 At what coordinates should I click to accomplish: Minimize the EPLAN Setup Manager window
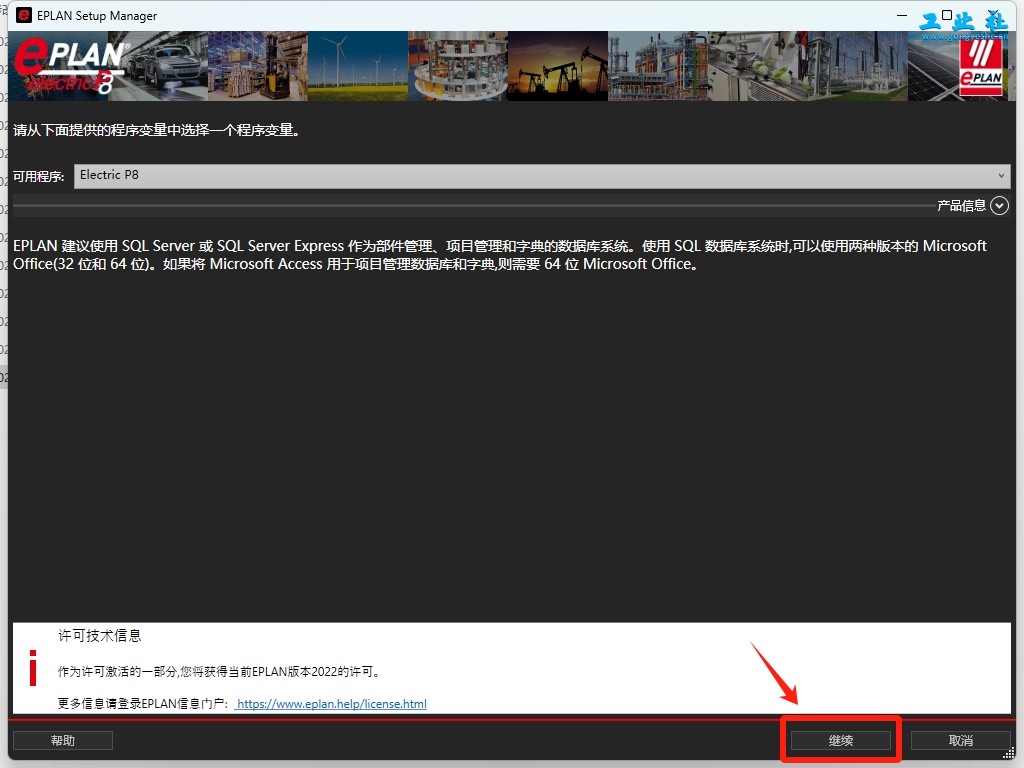(902, 15)
